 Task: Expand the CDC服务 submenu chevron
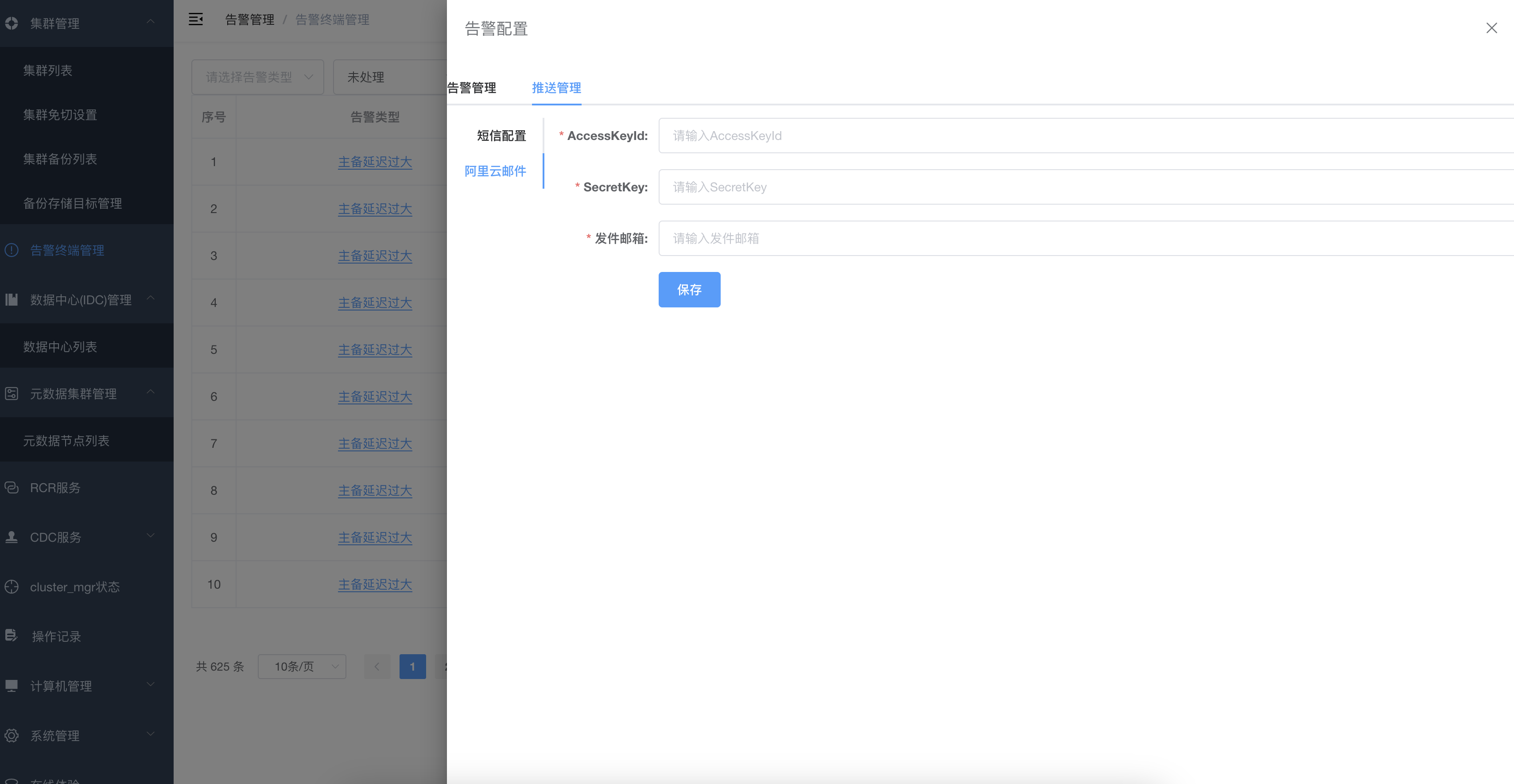(151, 536)
